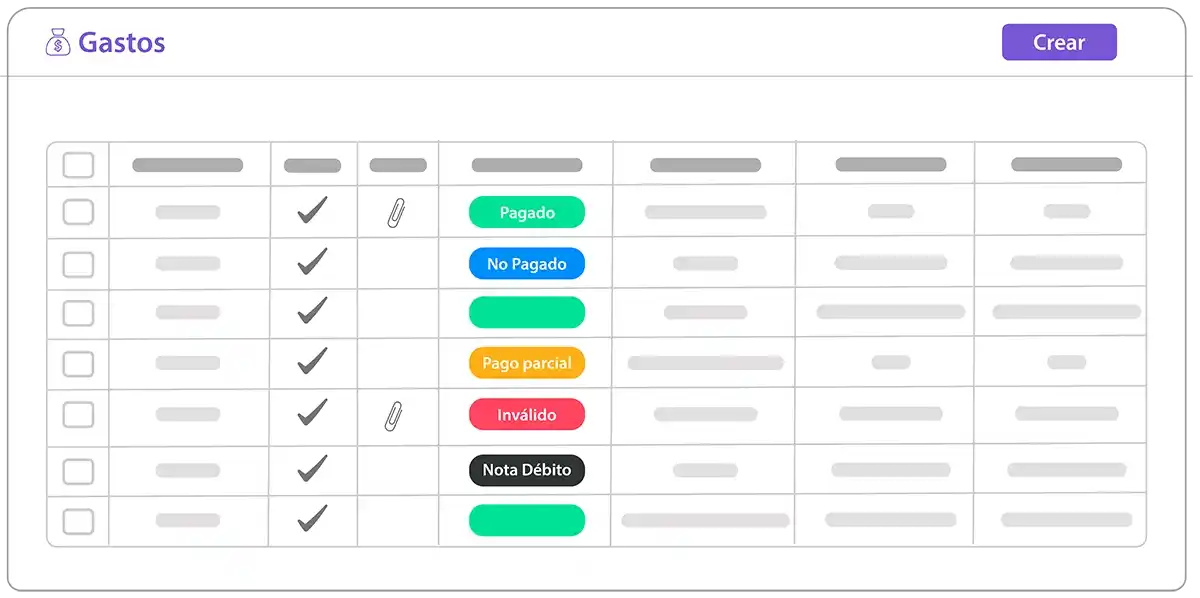Click the checkmark in the Nota Débito row

click(x=313, y=467)
